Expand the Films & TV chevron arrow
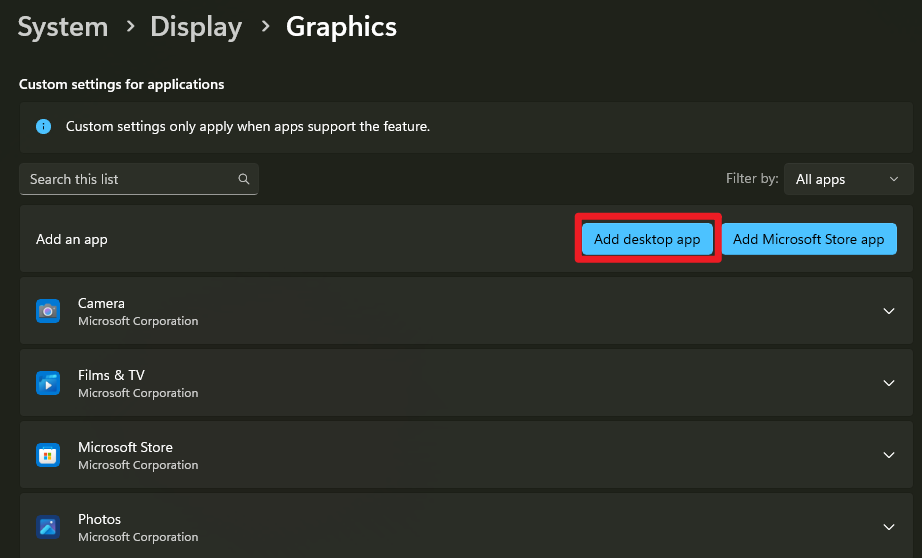The image size is (922, 558). tap(889, 383)
